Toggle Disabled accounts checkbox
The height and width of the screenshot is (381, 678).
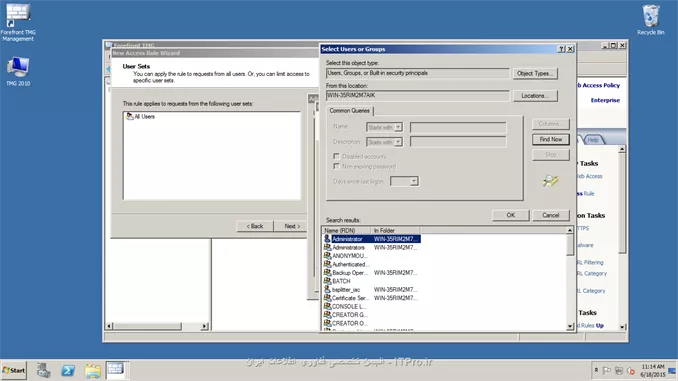[336, 156]
